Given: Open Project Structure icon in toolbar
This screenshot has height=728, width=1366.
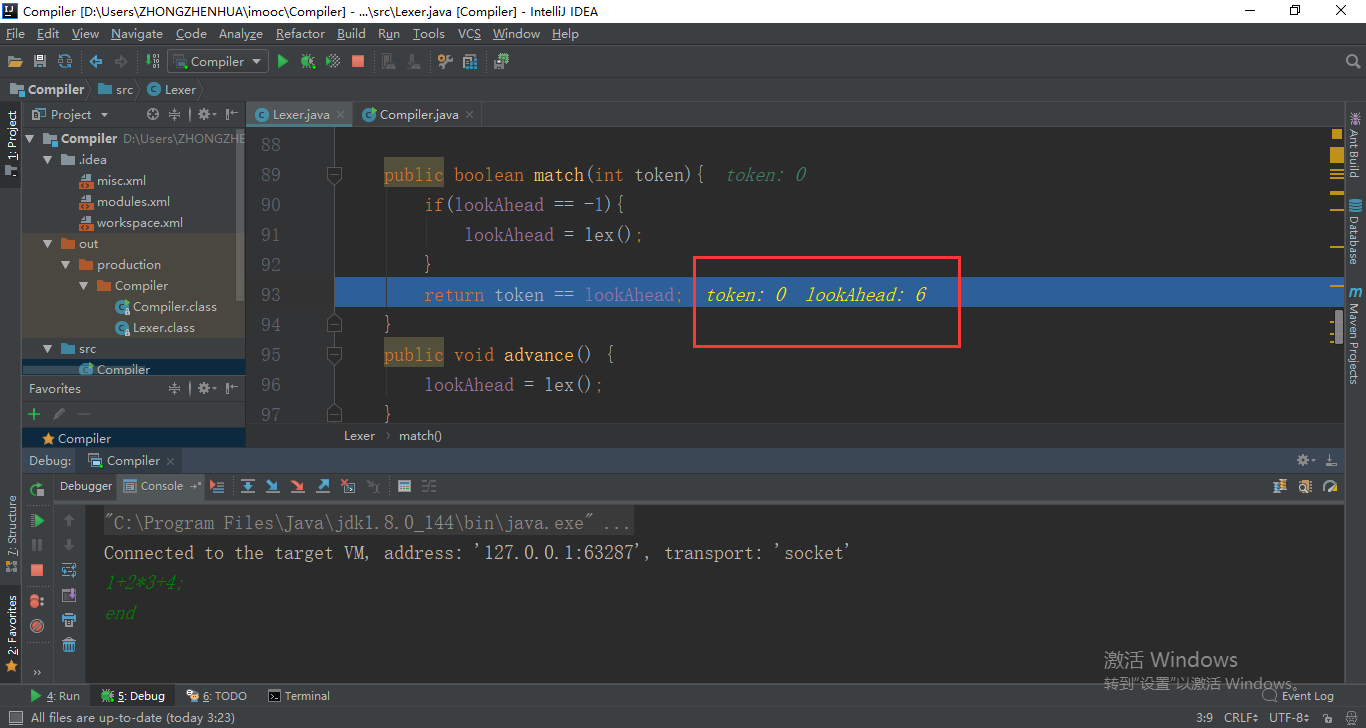Looking at the screenshot, I should point(470,61).
